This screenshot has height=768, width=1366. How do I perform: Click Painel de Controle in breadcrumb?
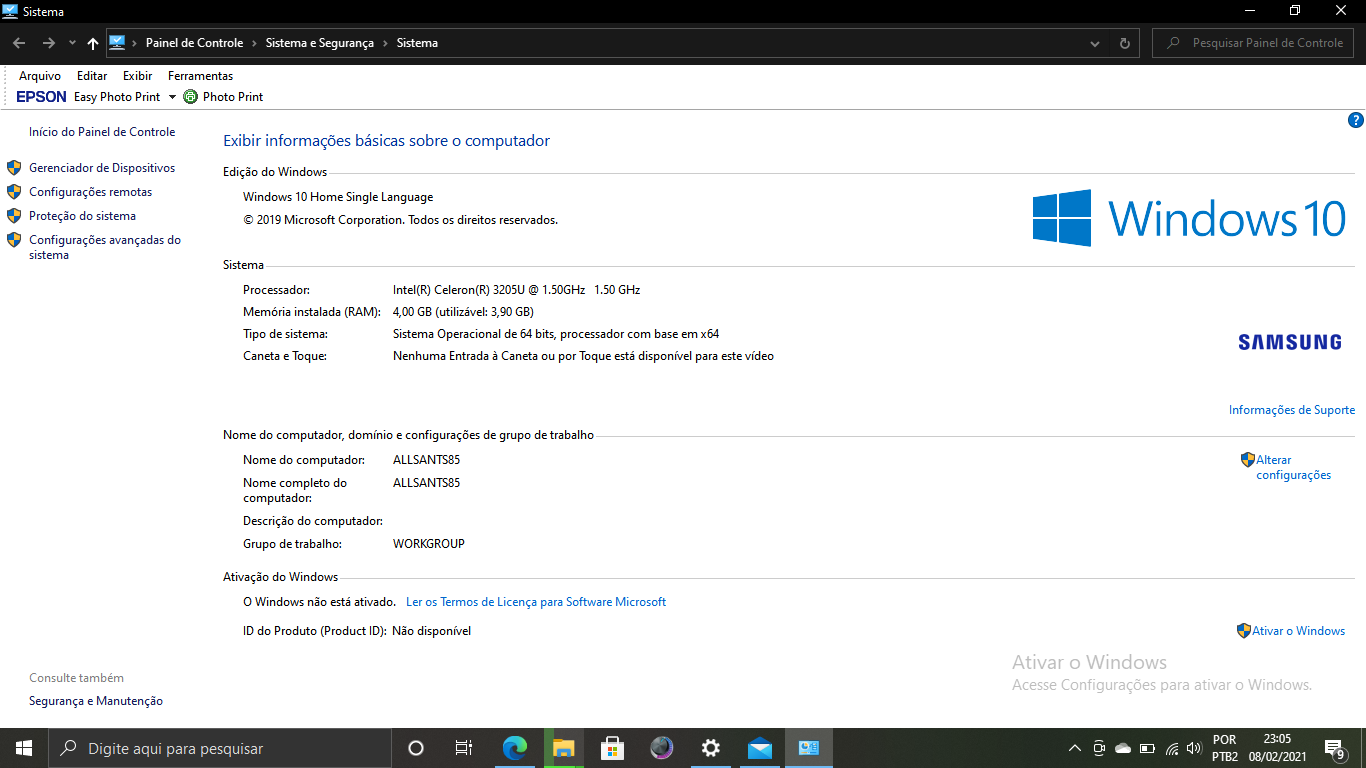194,43
